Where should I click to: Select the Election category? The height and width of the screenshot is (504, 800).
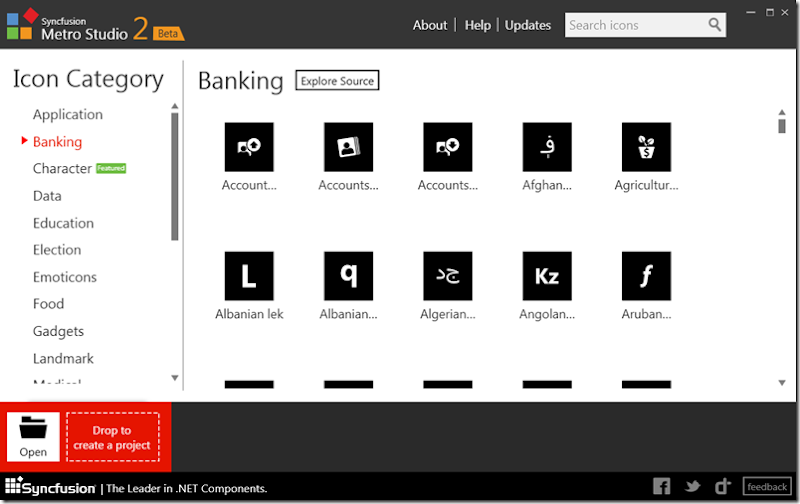tap(57, 249)
